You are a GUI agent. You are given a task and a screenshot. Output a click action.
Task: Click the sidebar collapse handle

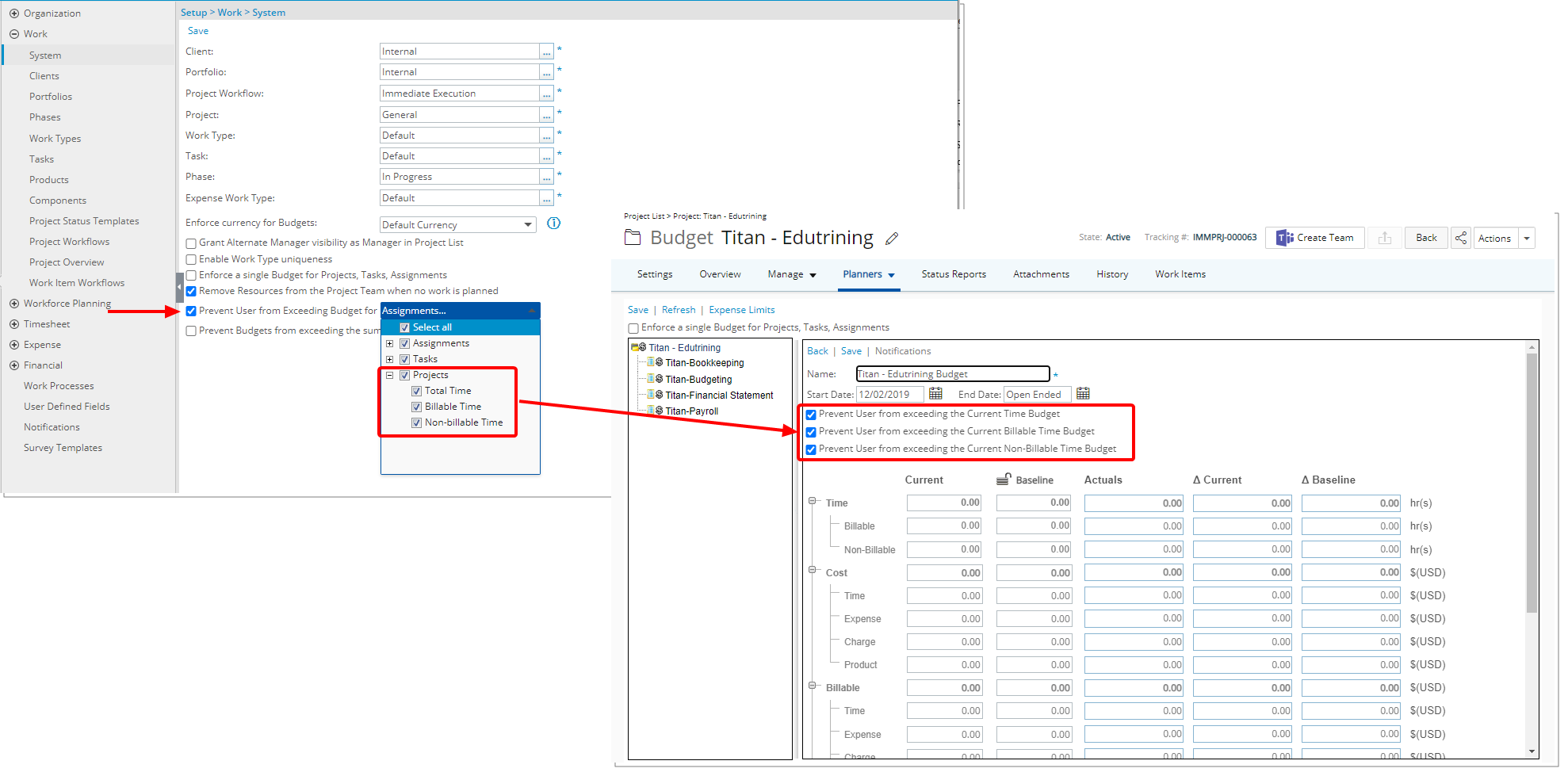(179, 288)
